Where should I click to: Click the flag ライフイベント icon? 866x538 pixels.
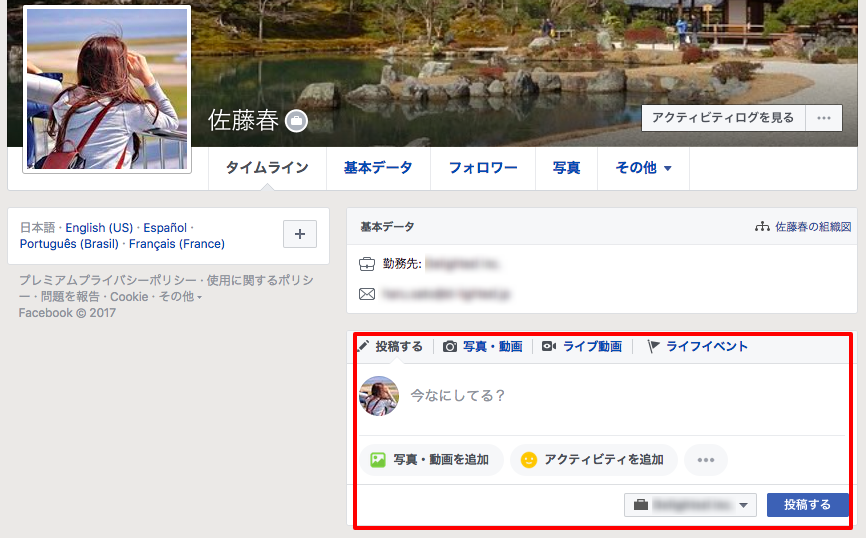(x=653, y=346)
